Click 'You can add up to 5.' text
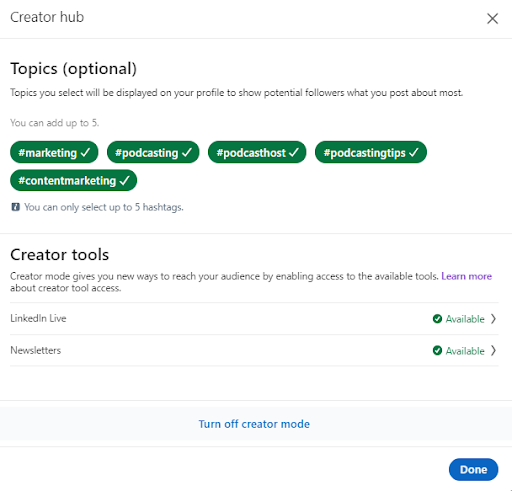This screenshot has width=512, height=491. (x=55, y=123)
